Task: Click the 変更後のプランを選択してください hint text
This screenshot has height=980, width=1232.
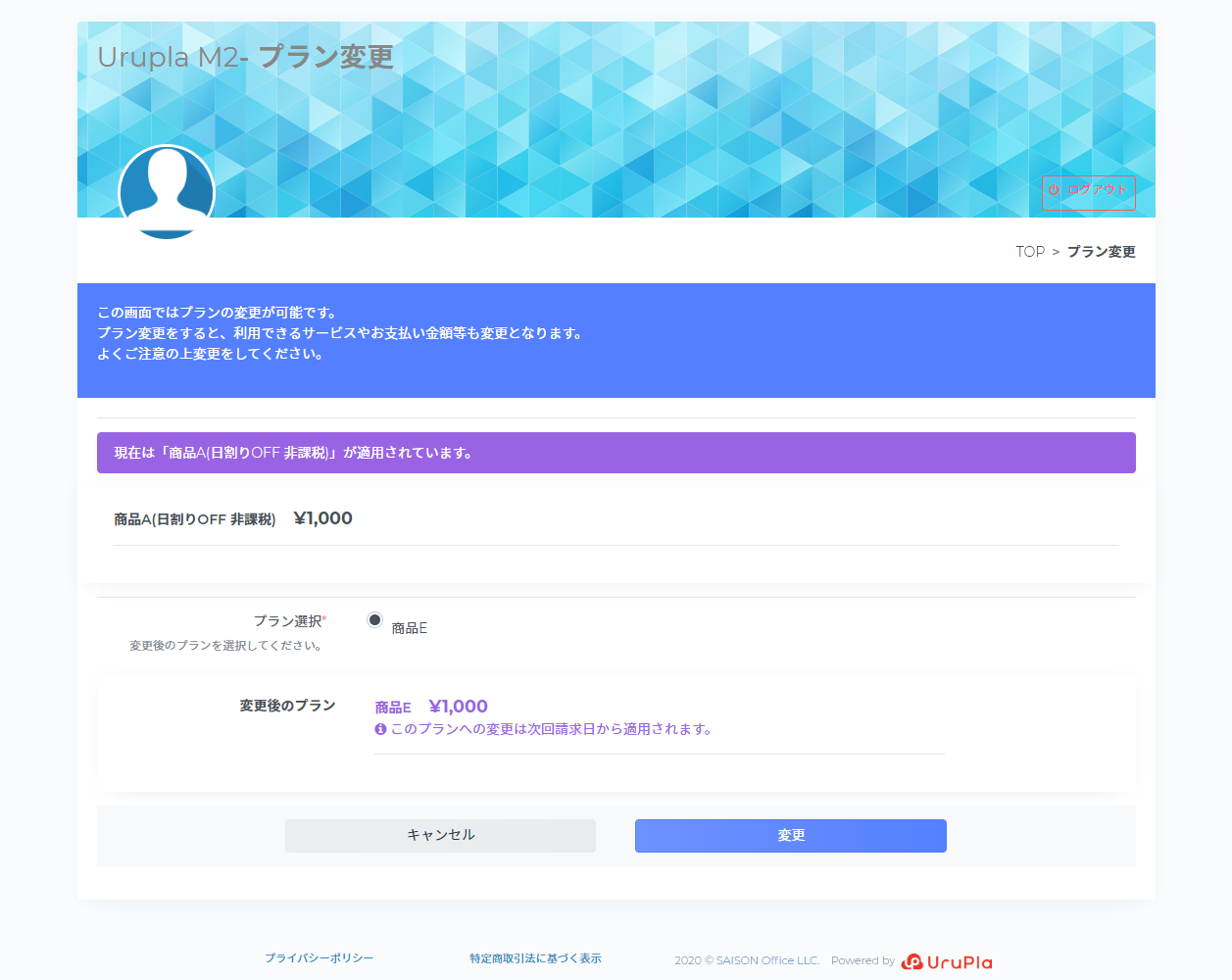Action: point(226,646)
